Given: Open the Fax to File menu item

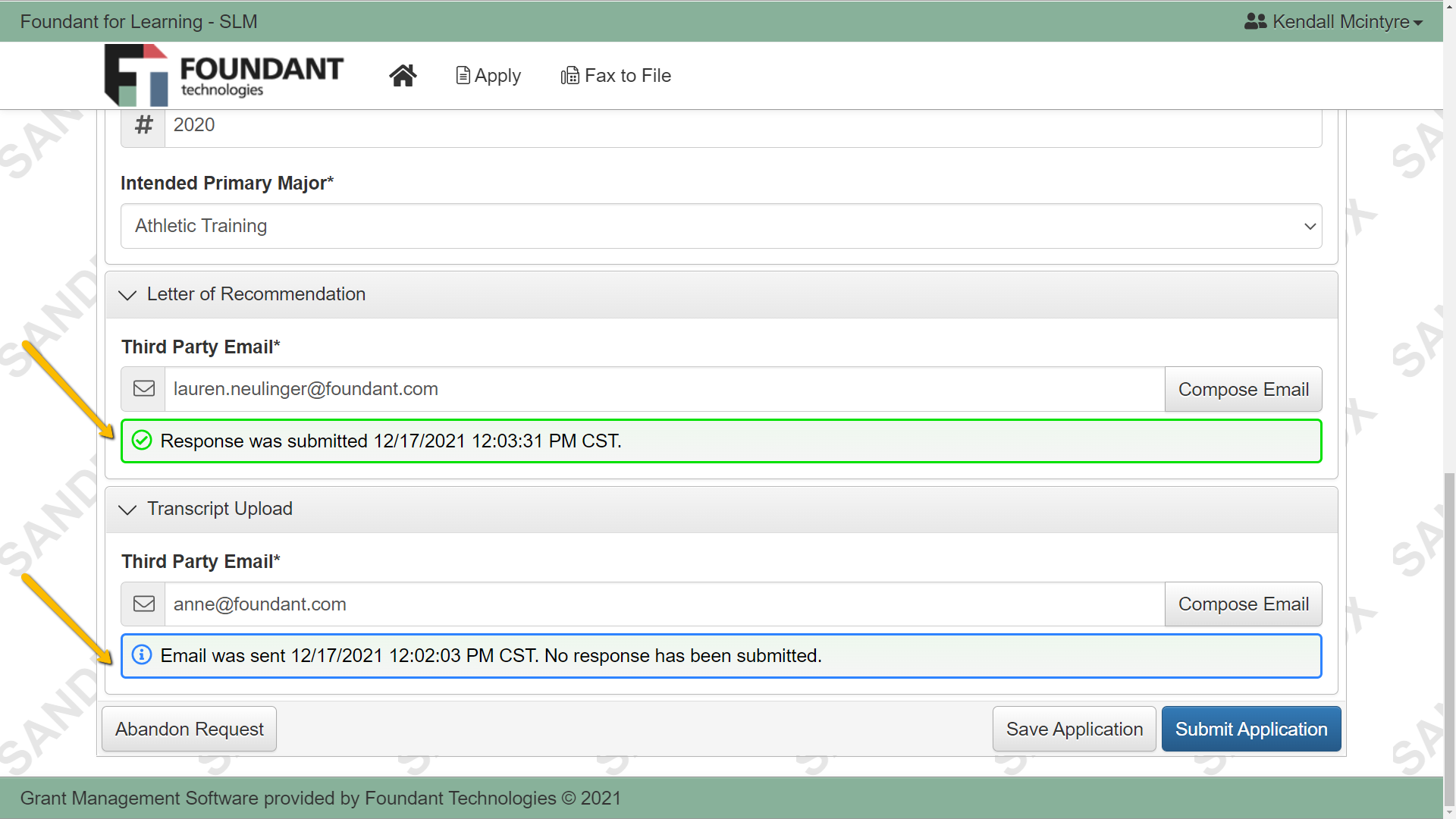Looking at the screenshot, I should coord(616,75).
